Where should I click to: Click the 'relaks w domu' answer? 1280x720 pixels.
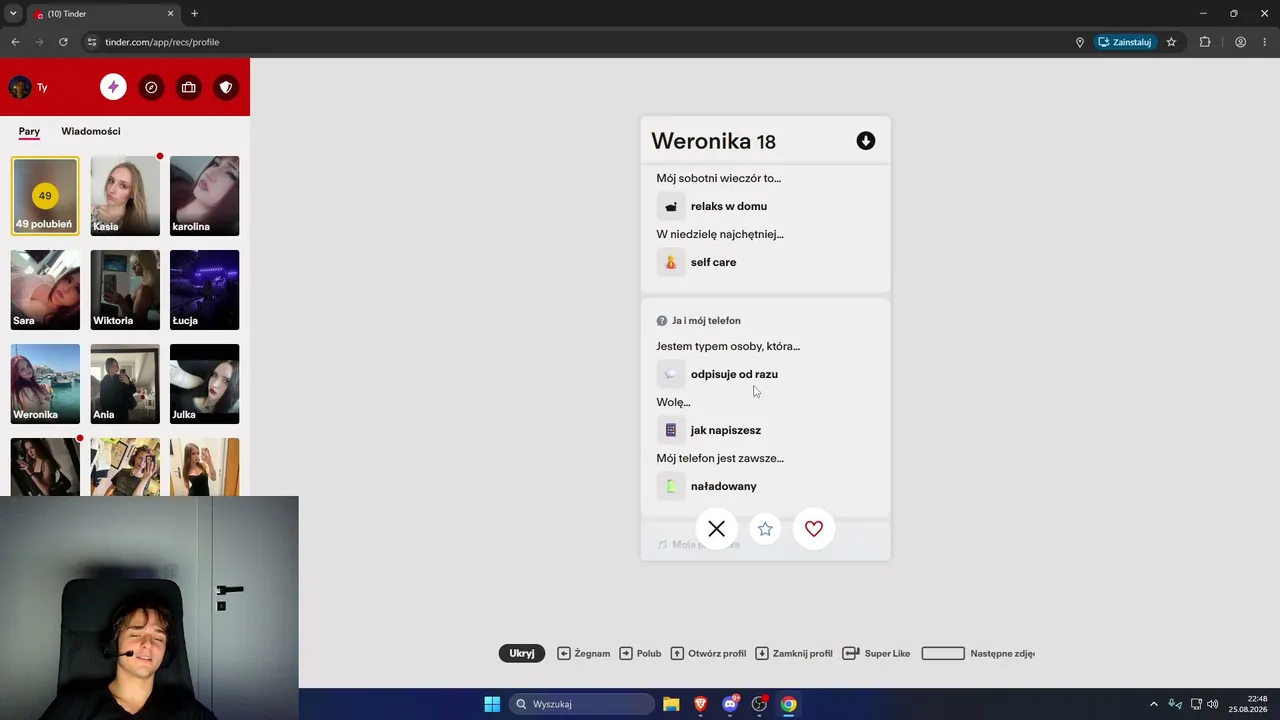click(729, 206)
